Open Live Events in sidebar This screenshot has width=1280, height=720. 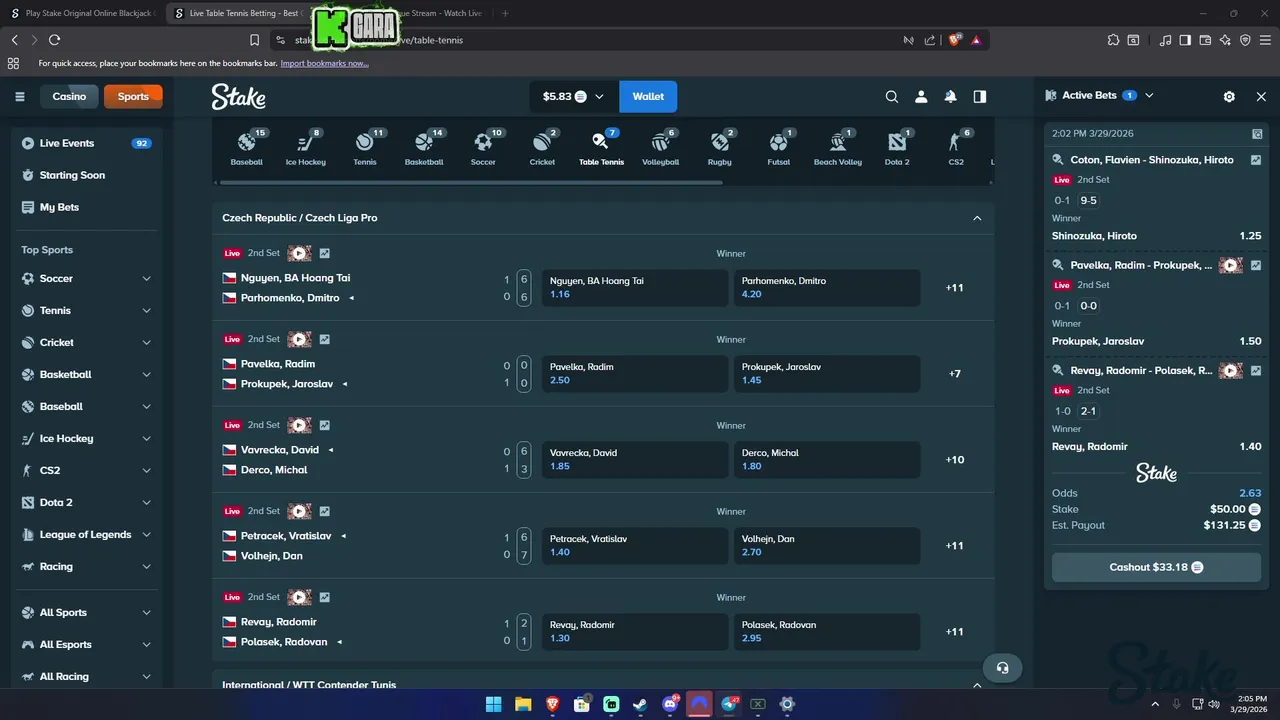click(85, 143)
